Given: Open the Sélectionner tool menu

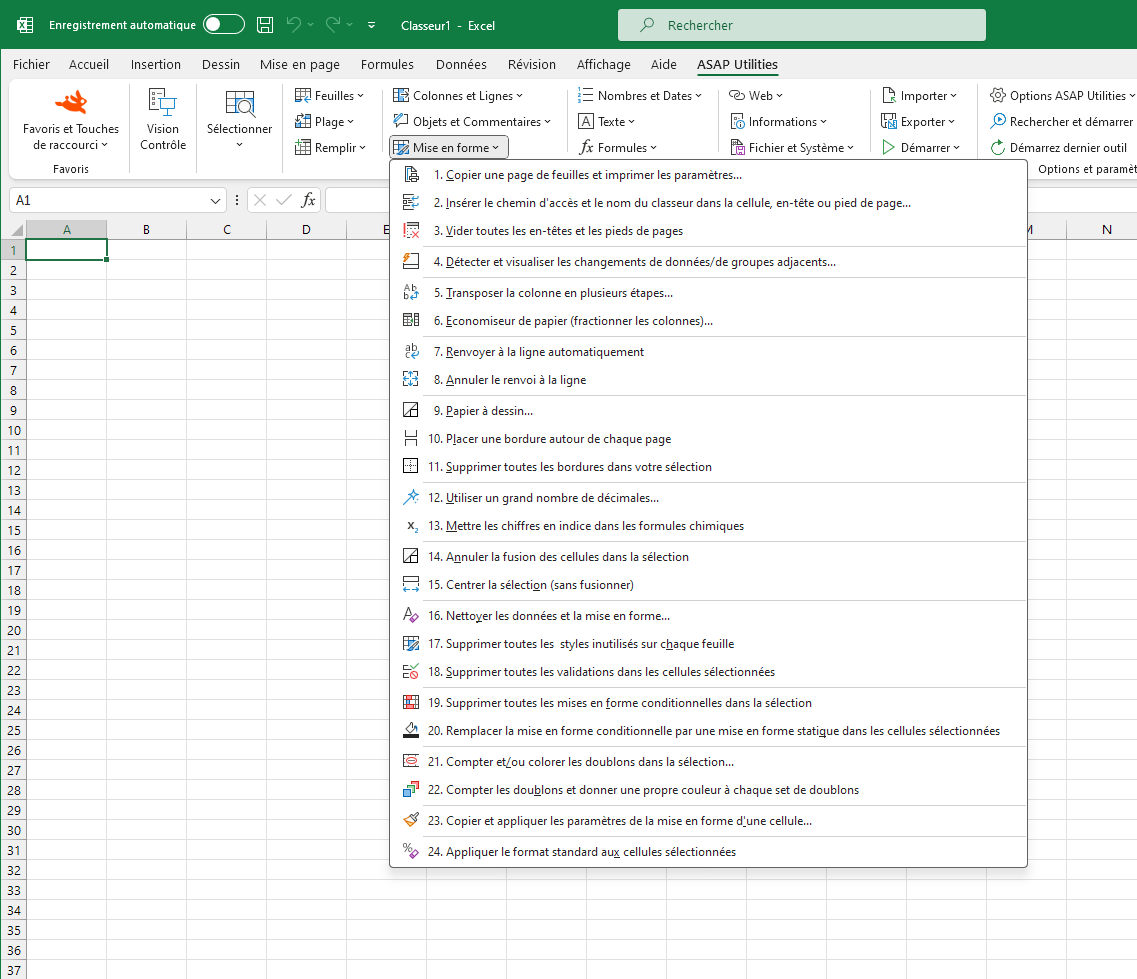Looking at the screenshot, I should [239, 120].
